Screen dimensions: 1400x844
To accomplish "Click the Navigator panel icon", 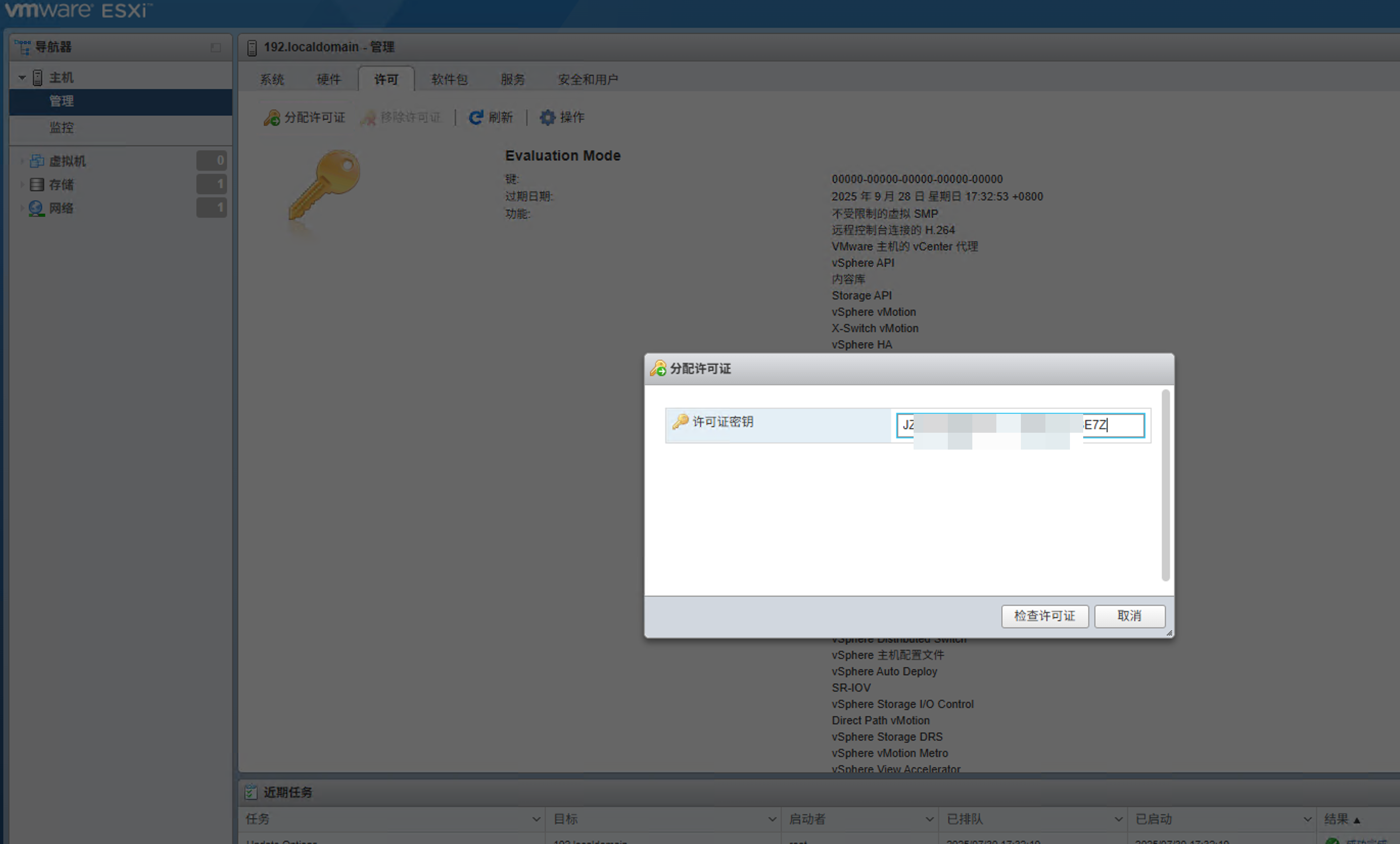I will [x=22, y=47].
